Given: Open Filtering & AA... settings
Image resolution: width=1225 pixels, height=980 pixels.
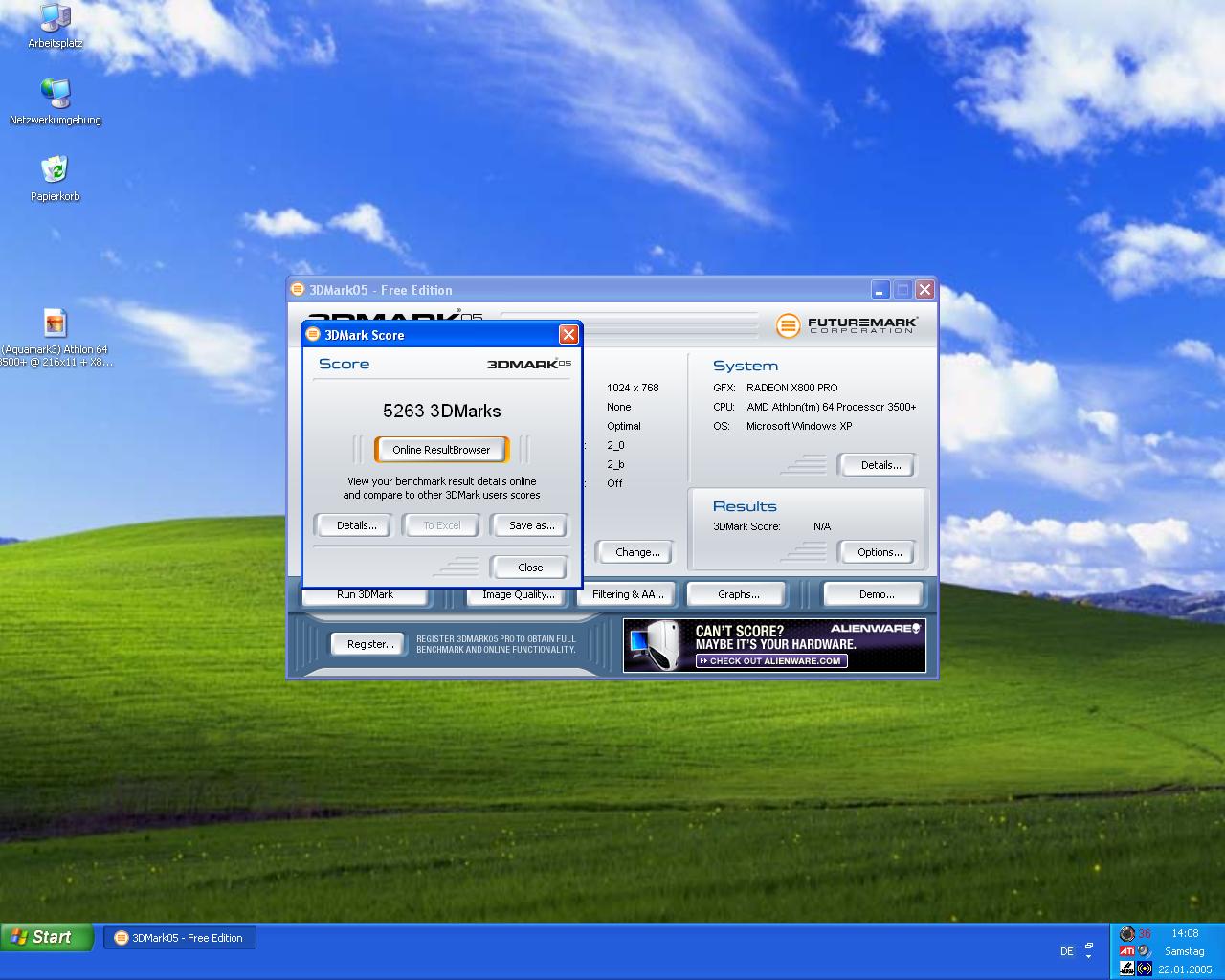Looking at the screenshot, I should click(x=628, y=594).
